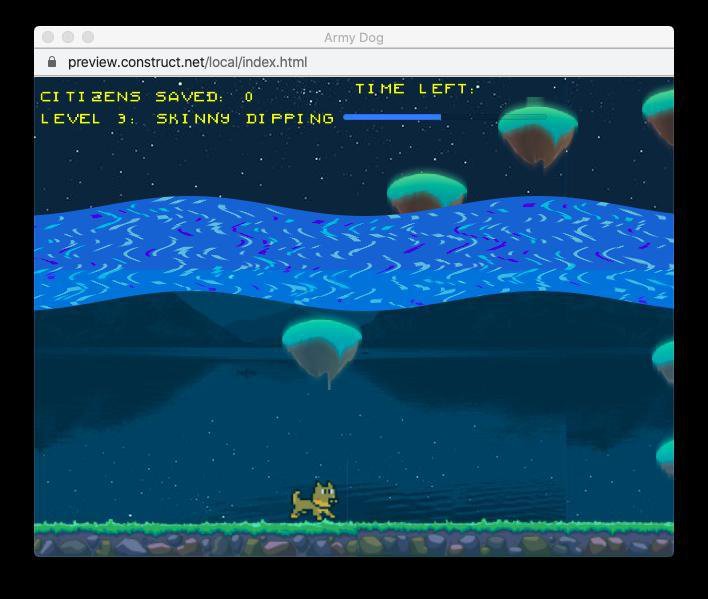Click the cut-off island in the top-right corner
Viewport: 708px width, 599px height.
click(658, 116)
